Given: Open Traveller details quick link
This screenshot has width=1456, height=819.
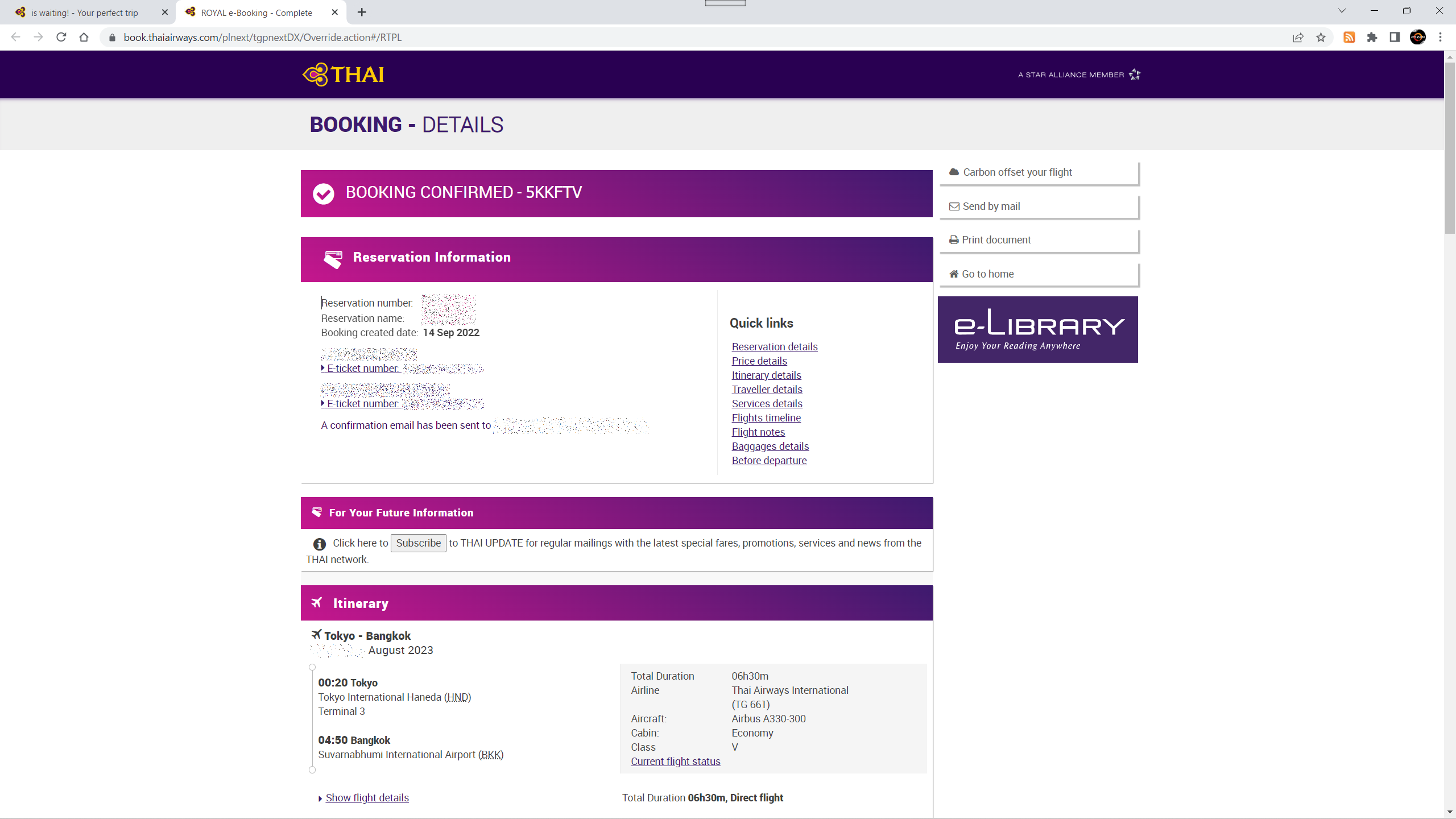Looking at the screenshot, I should [767, 389].
